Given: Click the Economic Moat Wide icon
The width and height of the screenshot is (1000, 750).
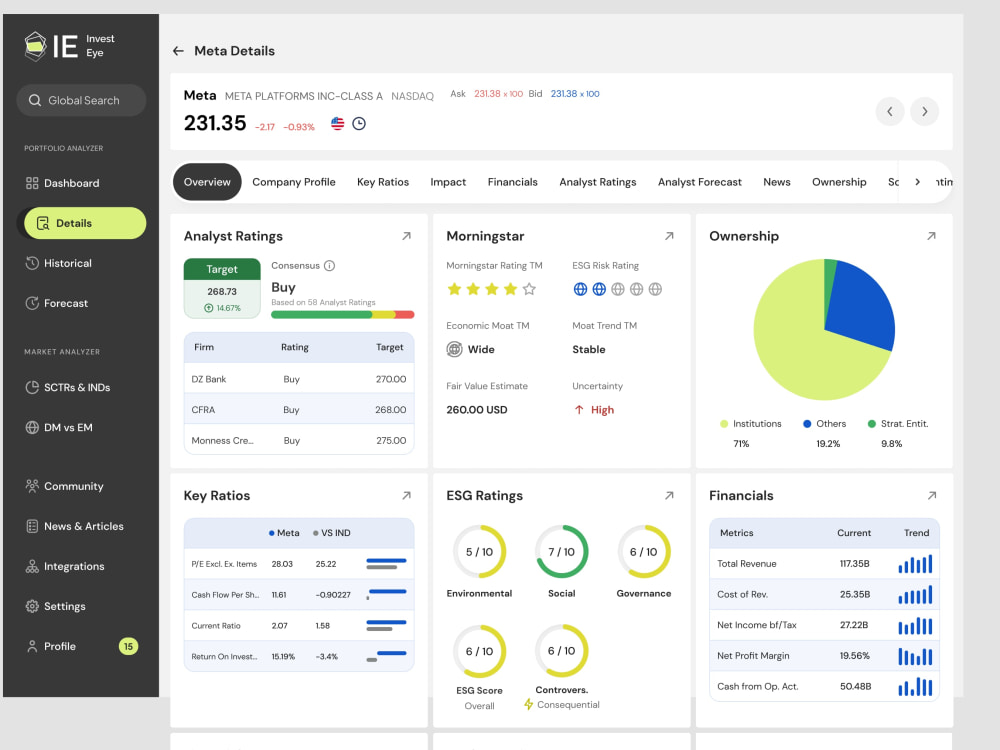Looking at the screenshot, I should click(x=454, y=349).
